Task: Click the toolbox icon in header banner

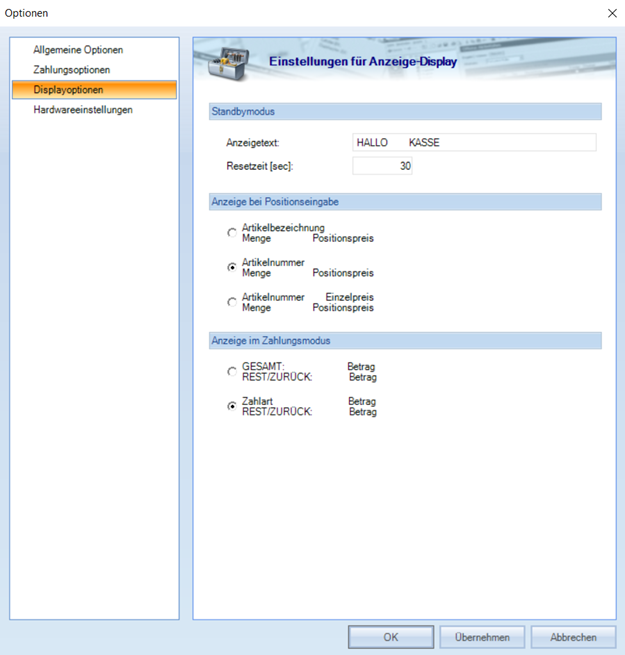Action: (230, 63)
